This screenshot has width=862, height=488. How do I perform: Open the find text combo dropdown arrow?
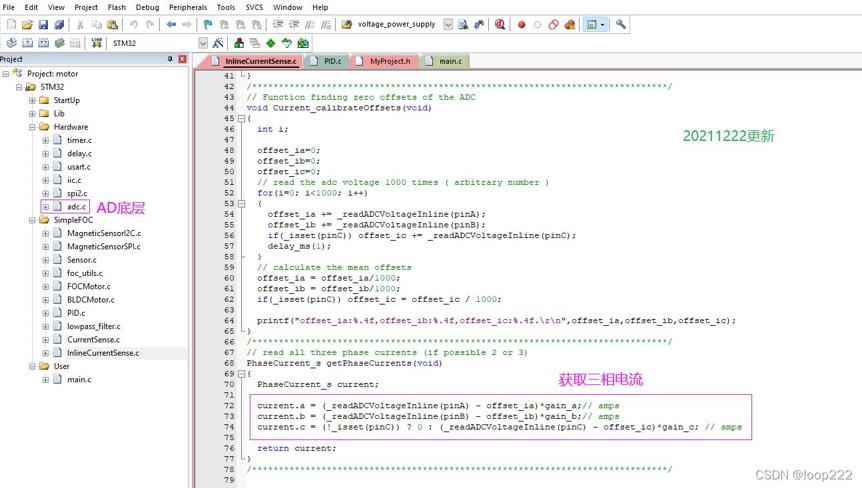tap(448, 24)
